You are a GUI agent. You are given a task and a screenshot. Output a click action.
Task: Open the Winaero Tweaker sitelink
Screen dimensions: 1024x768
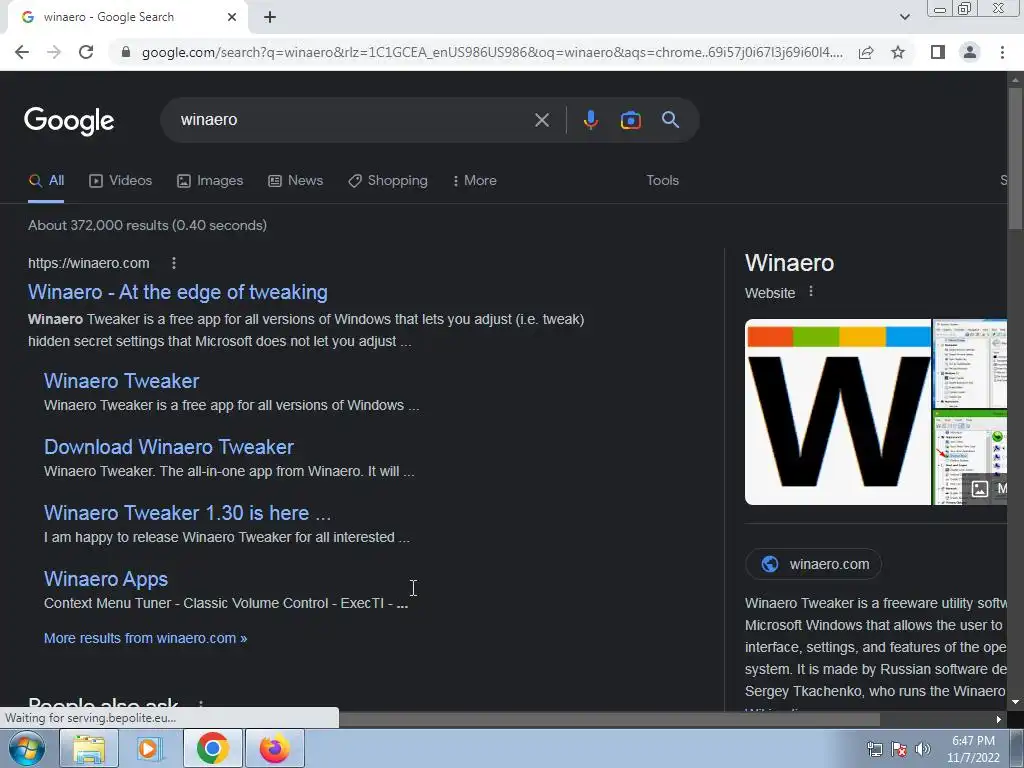(121, 381)
